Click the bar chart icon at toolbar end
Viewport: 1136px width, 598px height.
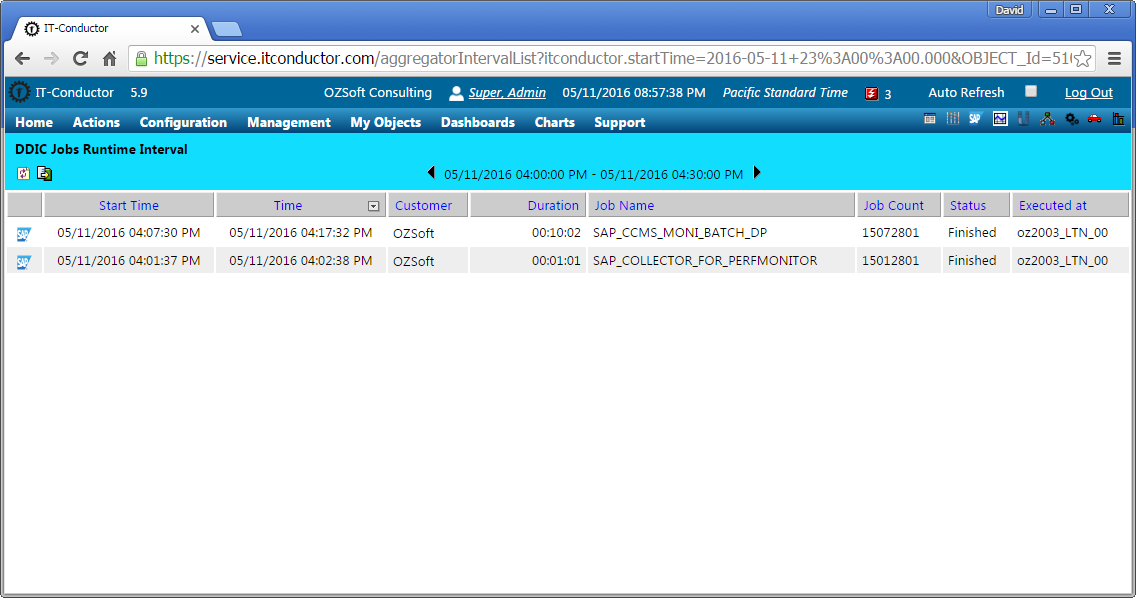(1119, 119)
